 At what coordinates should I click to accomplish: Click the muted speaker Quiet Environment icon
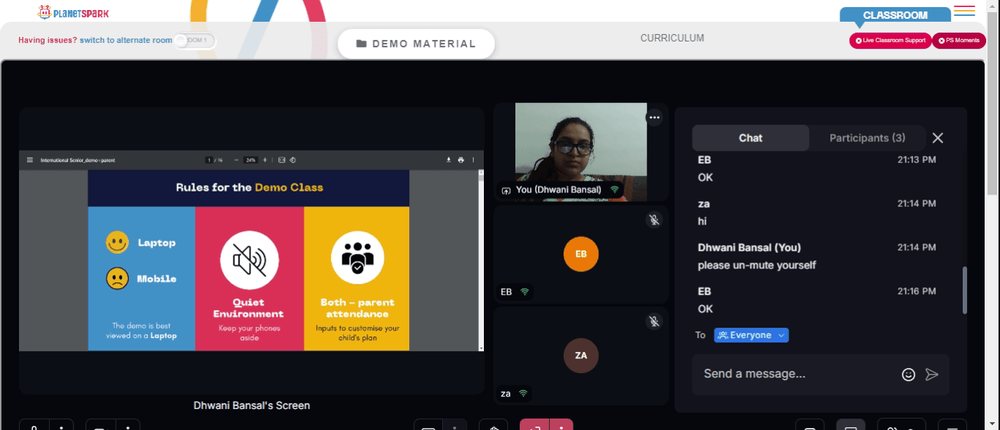point(249,258)
